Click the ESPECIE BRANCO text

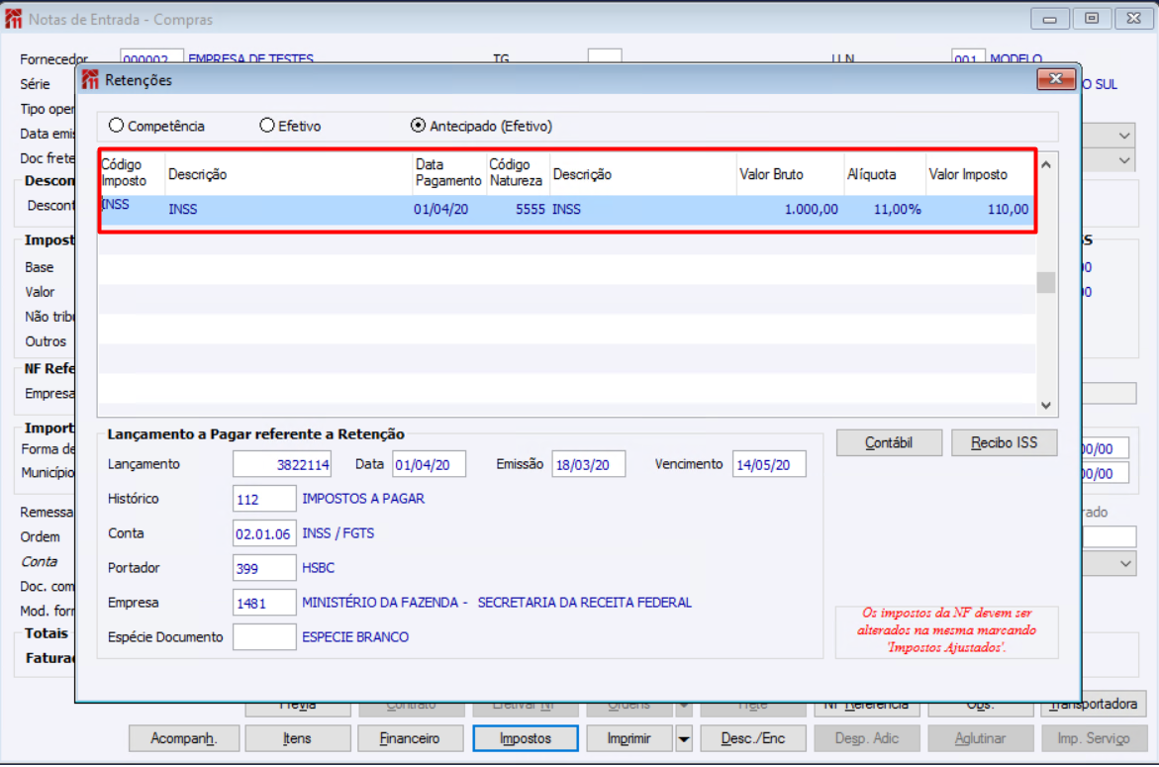[355, 637]
